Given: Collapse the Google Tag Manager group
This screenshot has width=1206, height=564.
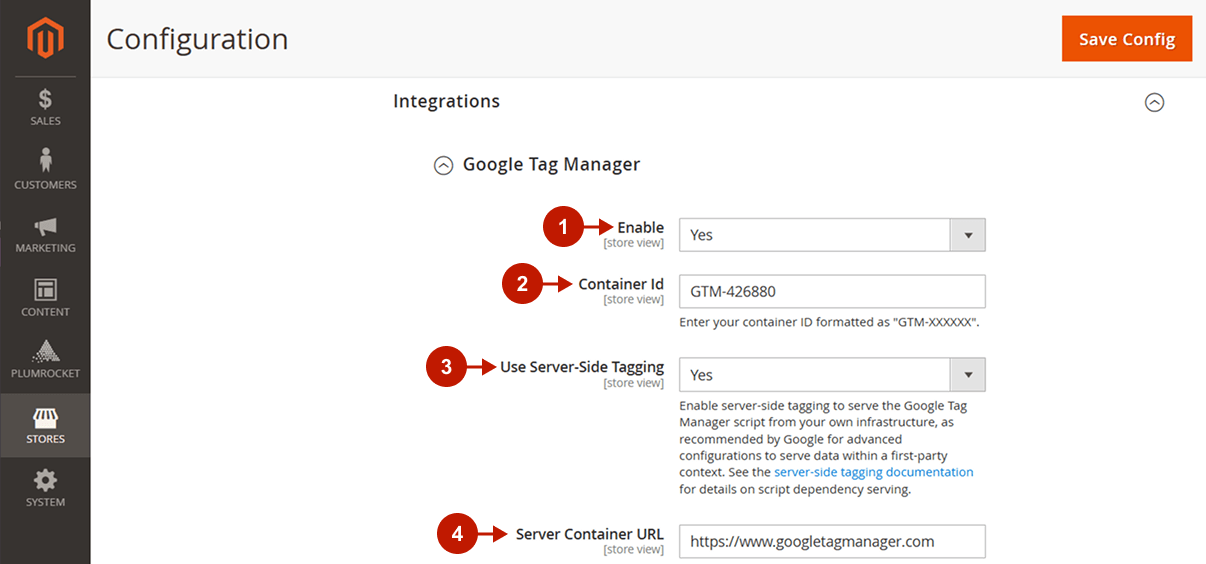Looking at the screenshot, I should 443,165.
